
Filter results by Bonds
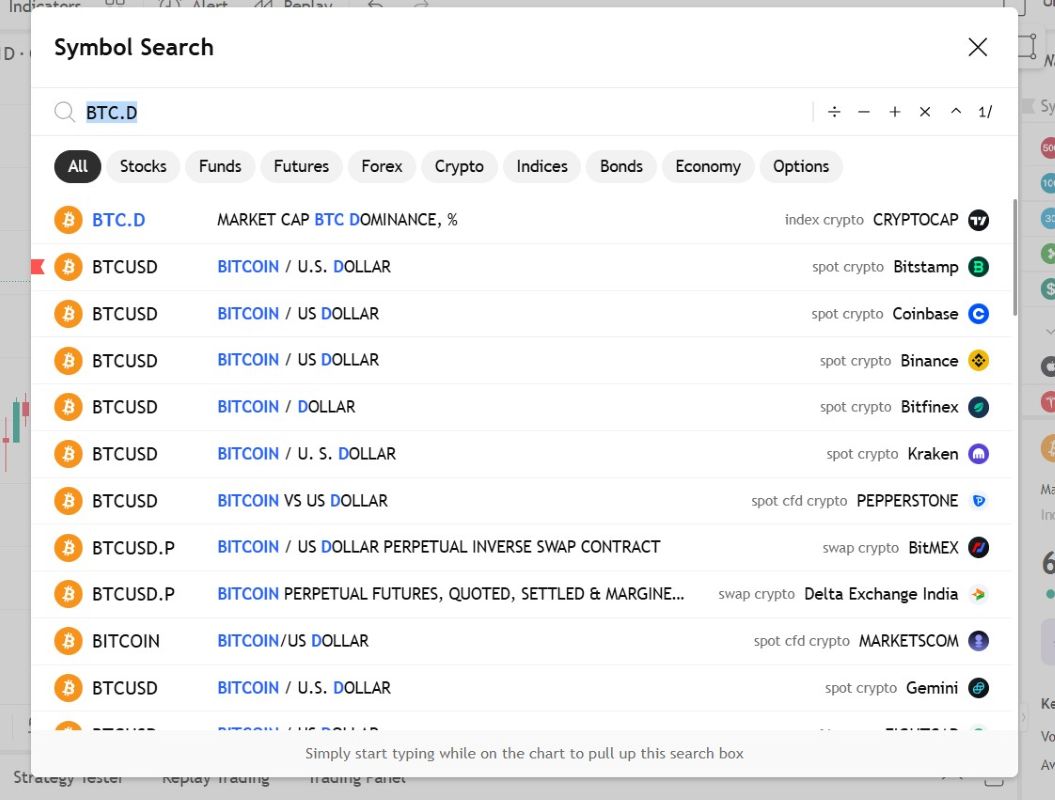621,166
